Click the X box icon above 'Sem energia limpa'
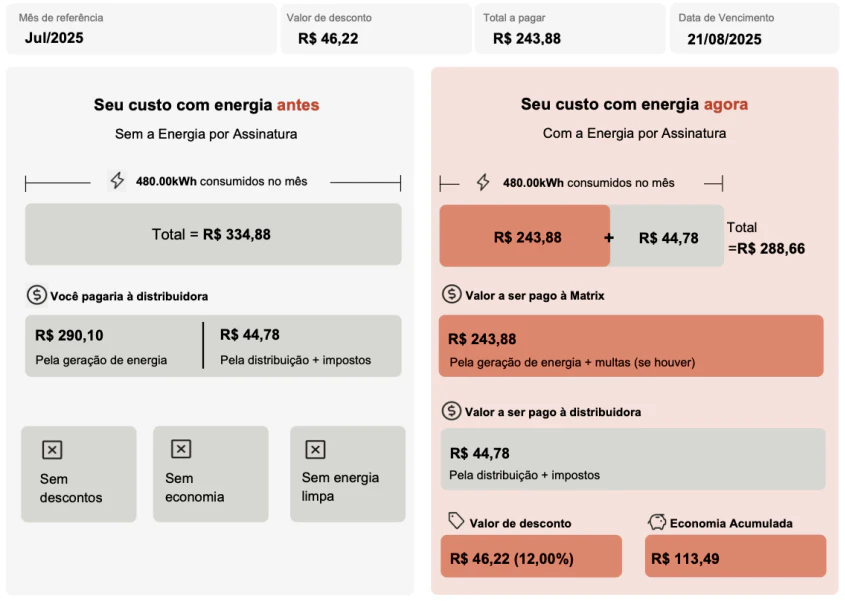Image resolution: width=845 pixels, height=601 pixels. [x=315, y=450]
